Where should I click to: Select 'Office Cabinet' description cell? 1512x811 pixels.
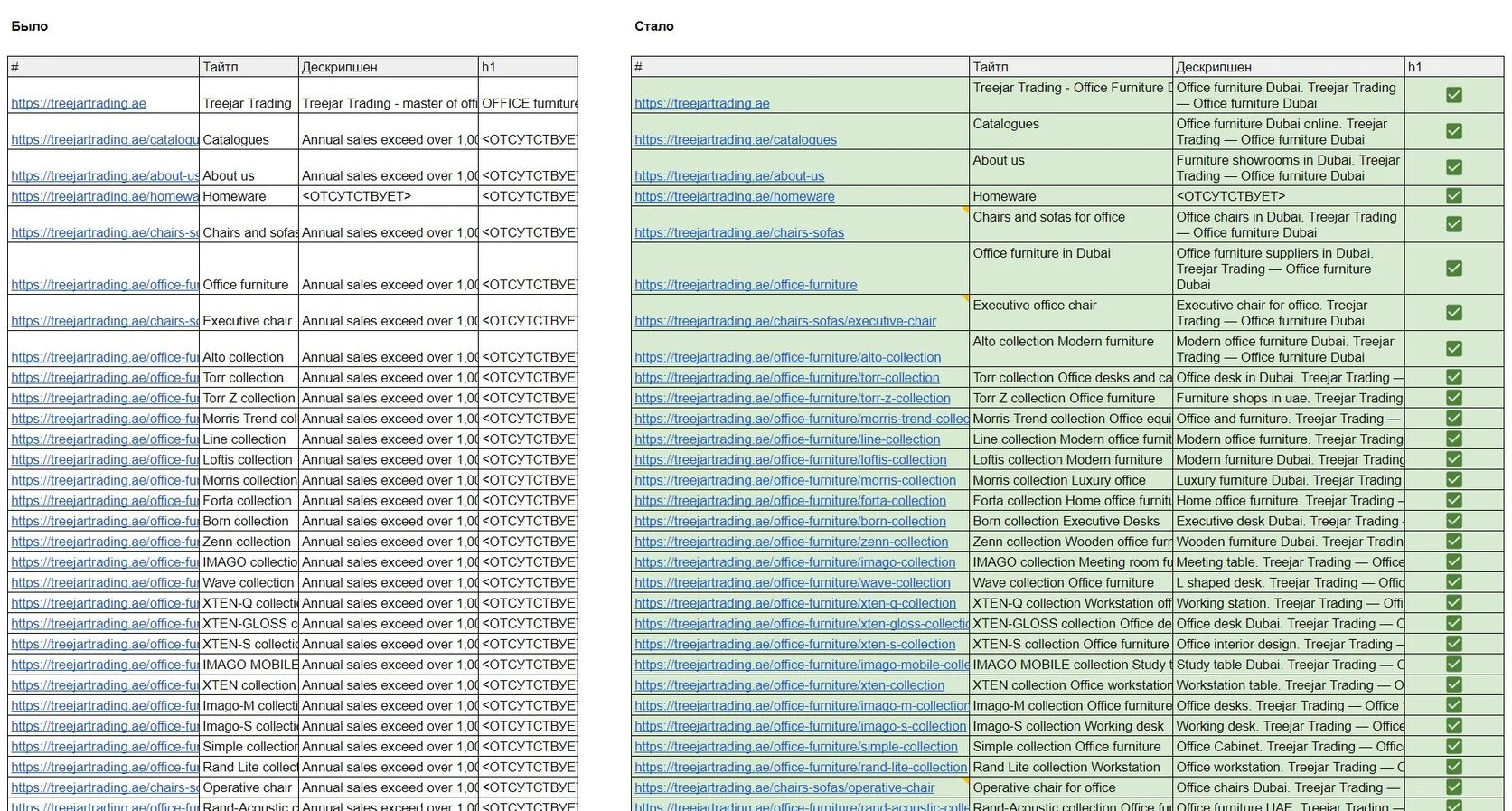[x=1289, y=746]
